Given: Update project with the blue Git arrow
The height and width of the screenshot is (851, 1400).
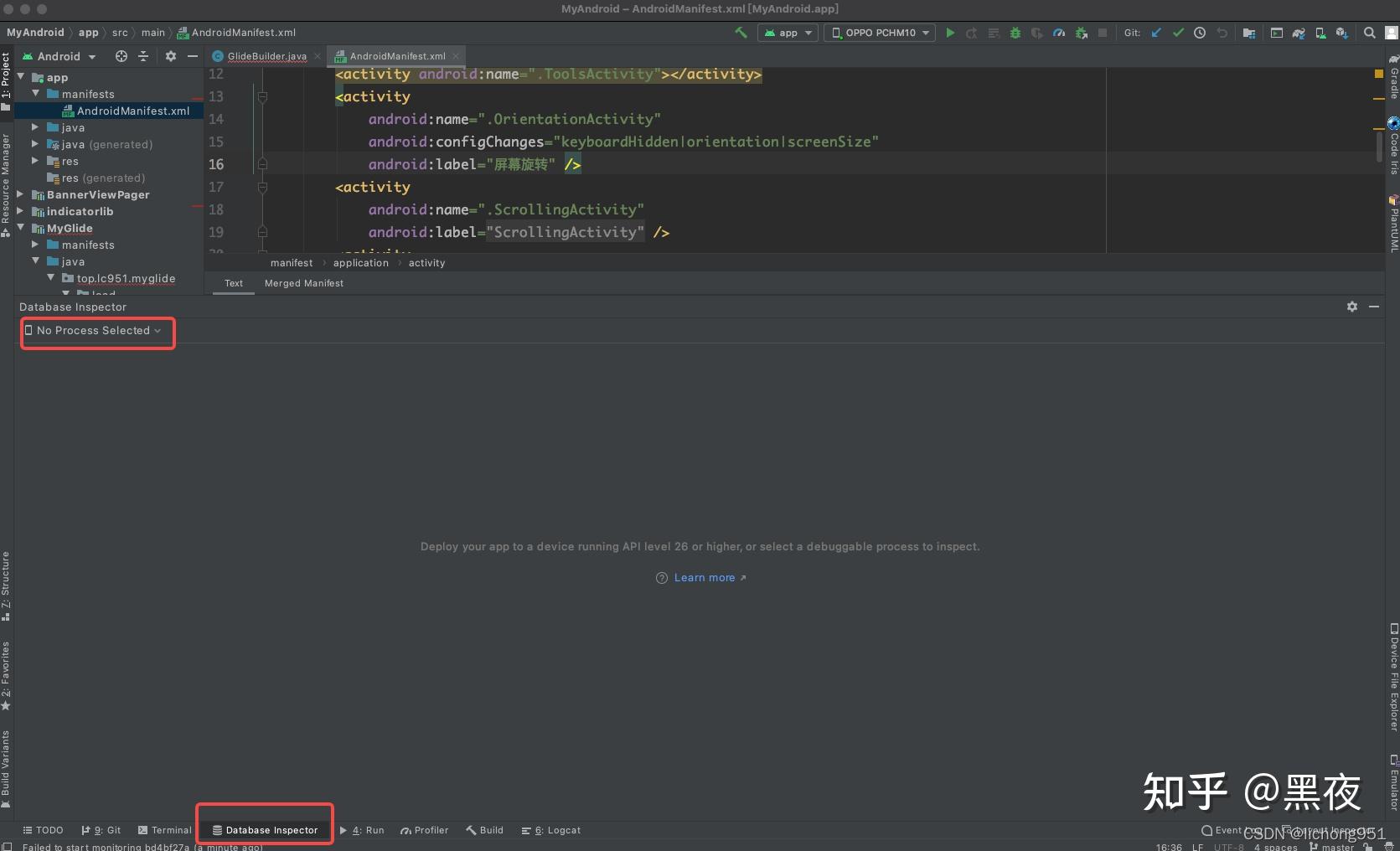Looking at the screenshot, I should 1155,33.
